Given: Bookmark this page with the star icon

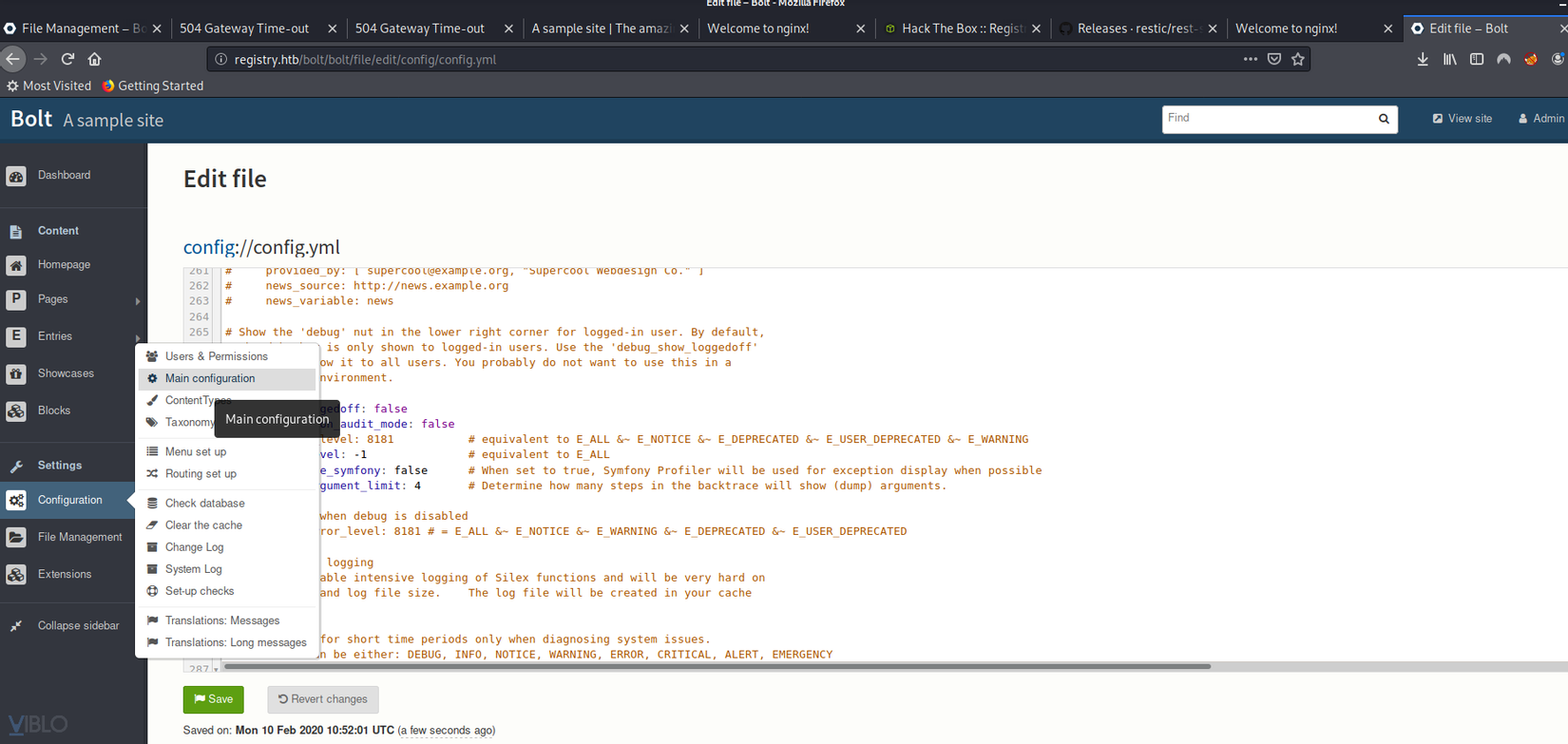Looking at the screenshot, I should [1298, 59].
